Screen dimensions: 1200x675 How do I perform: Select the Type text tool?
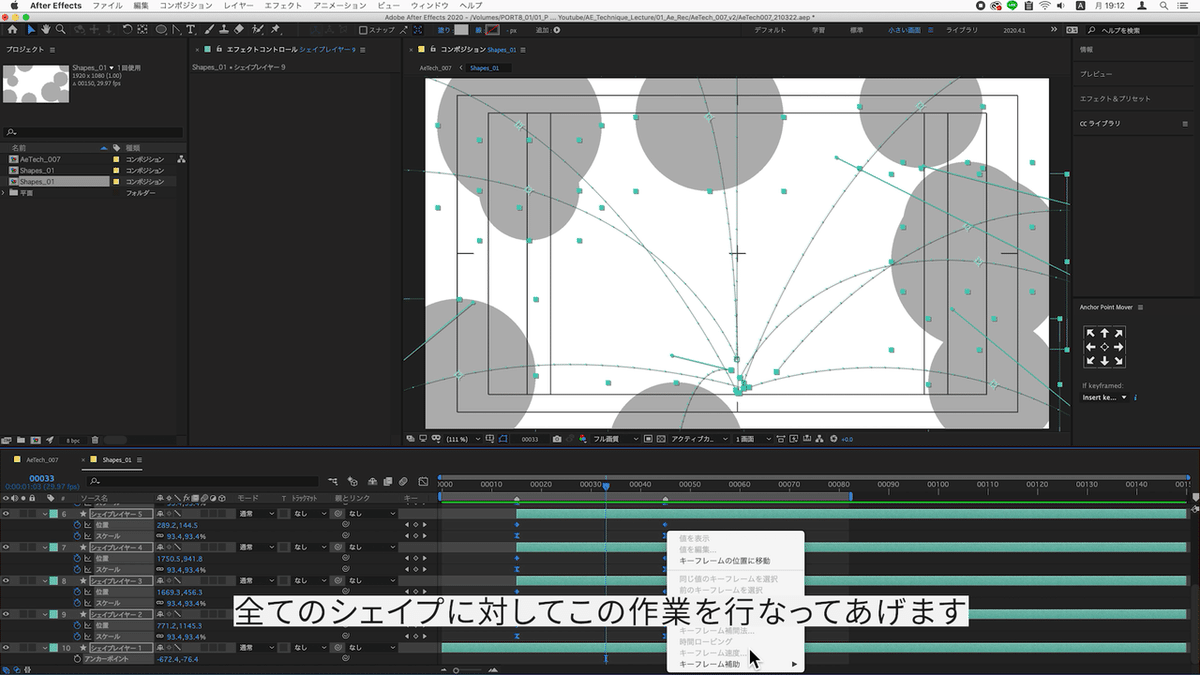pos(190,30)
